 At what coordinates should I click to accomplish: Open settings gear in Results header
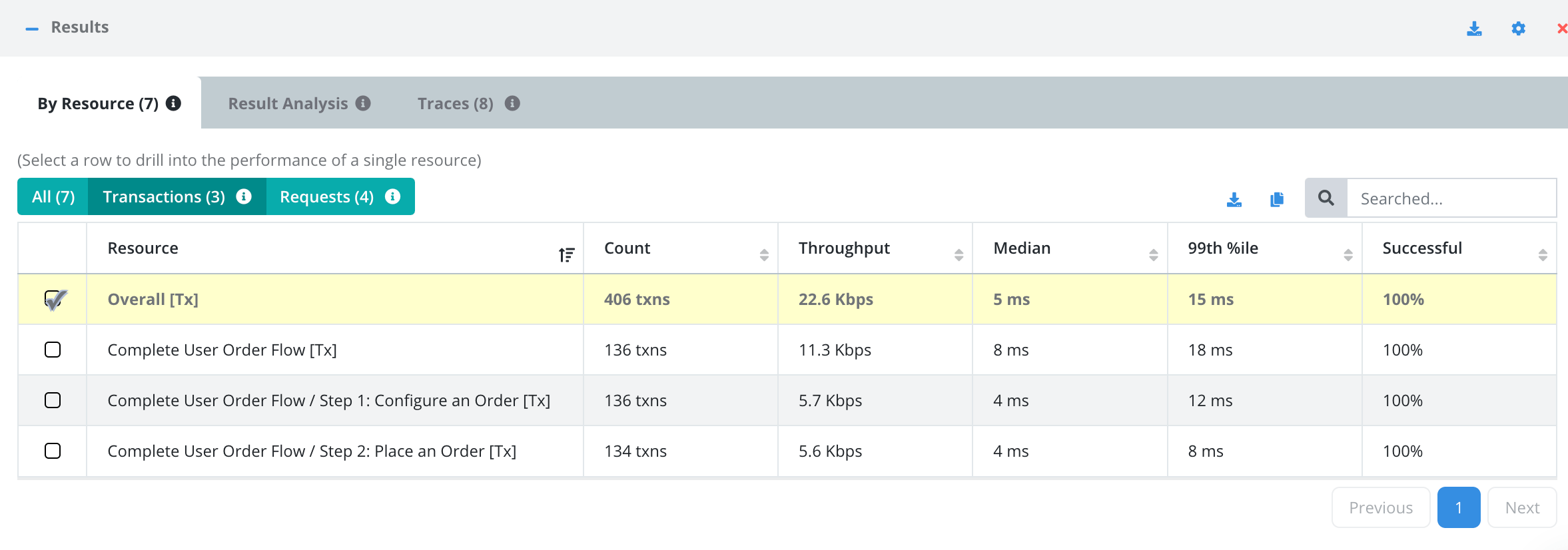pyautogui.click(x=1518, y=29)
